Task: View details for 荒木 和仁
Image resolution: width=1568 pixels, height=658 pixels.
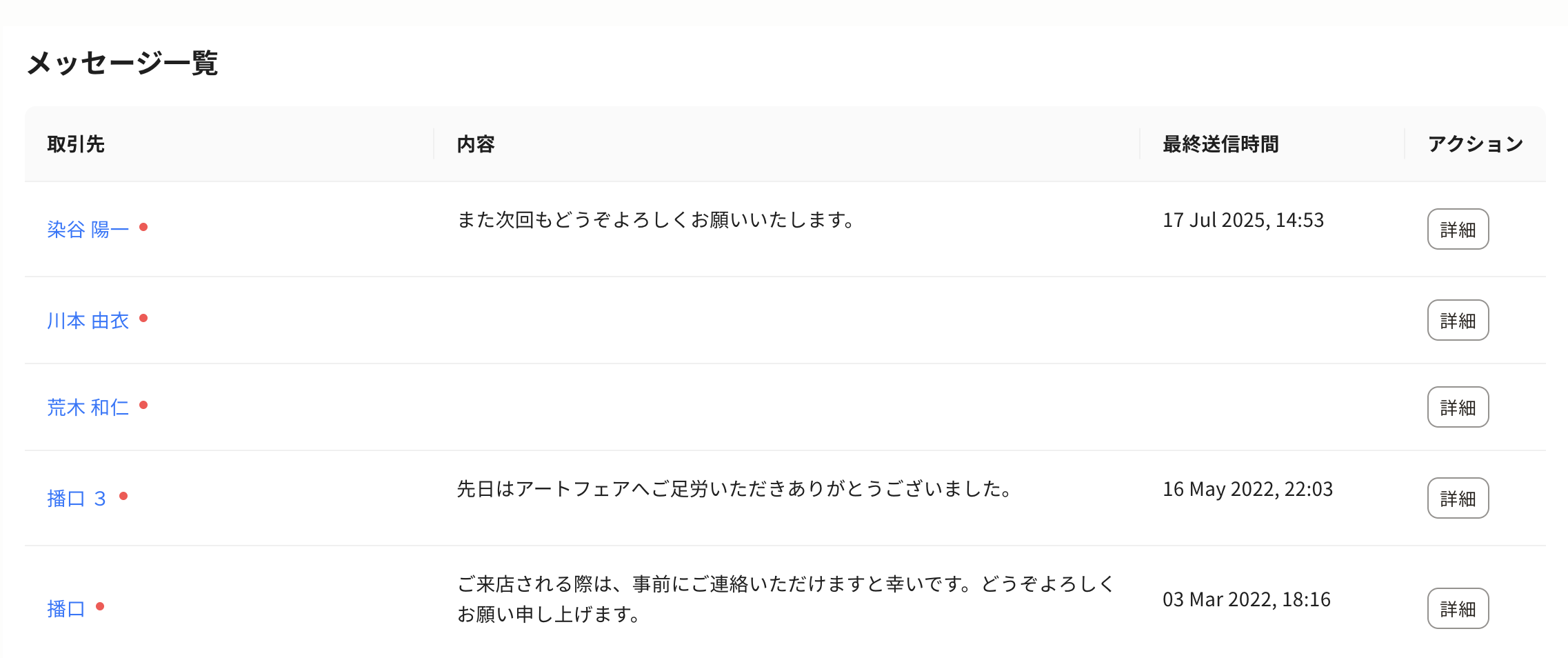Action: [1457, 408]
